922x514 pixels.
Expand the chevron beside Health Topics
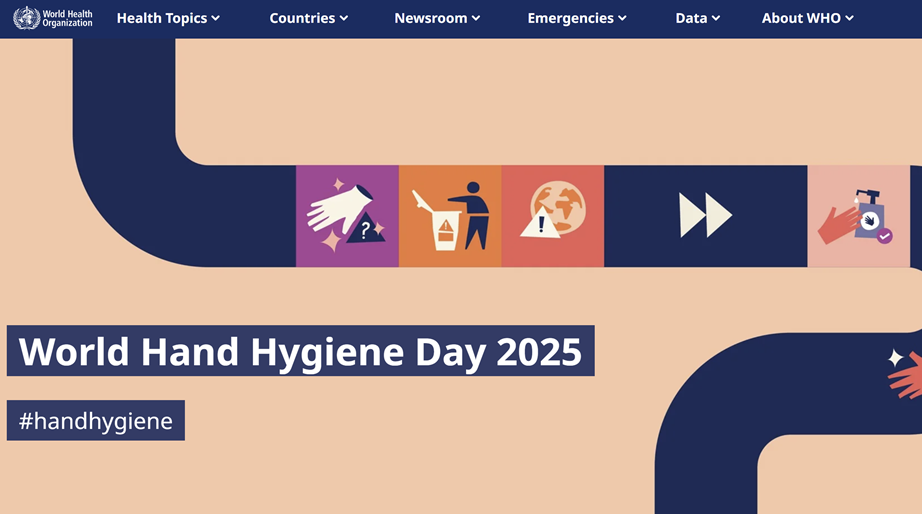coord(216,19)
